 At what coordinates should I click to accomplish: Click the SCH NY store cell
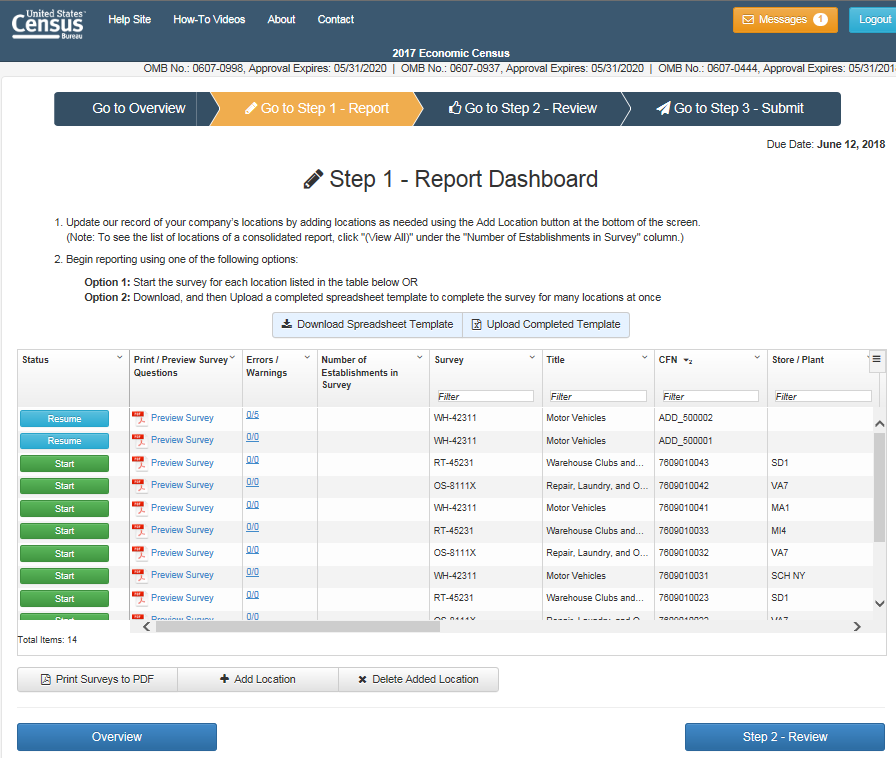(x=788, y=576)
